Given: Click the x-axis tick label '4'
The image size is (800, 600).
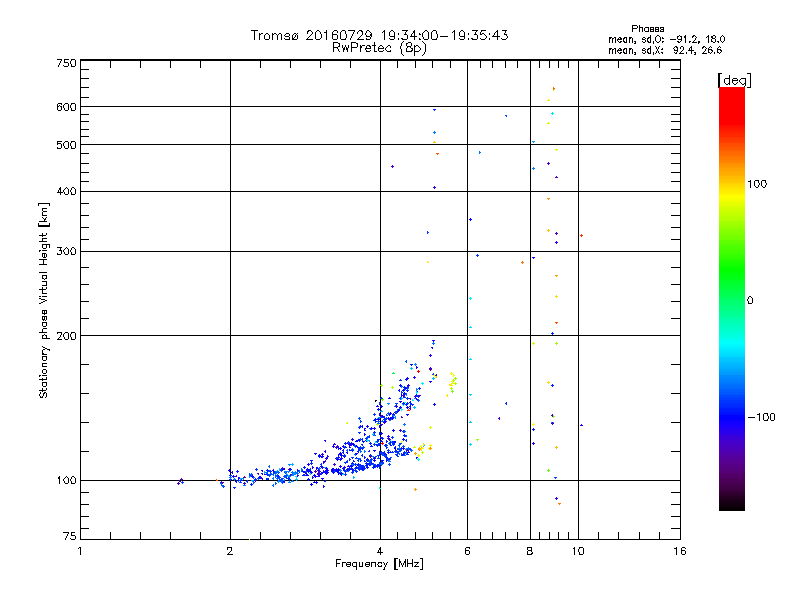Looking at the screenshot, I should pos(380,551).
